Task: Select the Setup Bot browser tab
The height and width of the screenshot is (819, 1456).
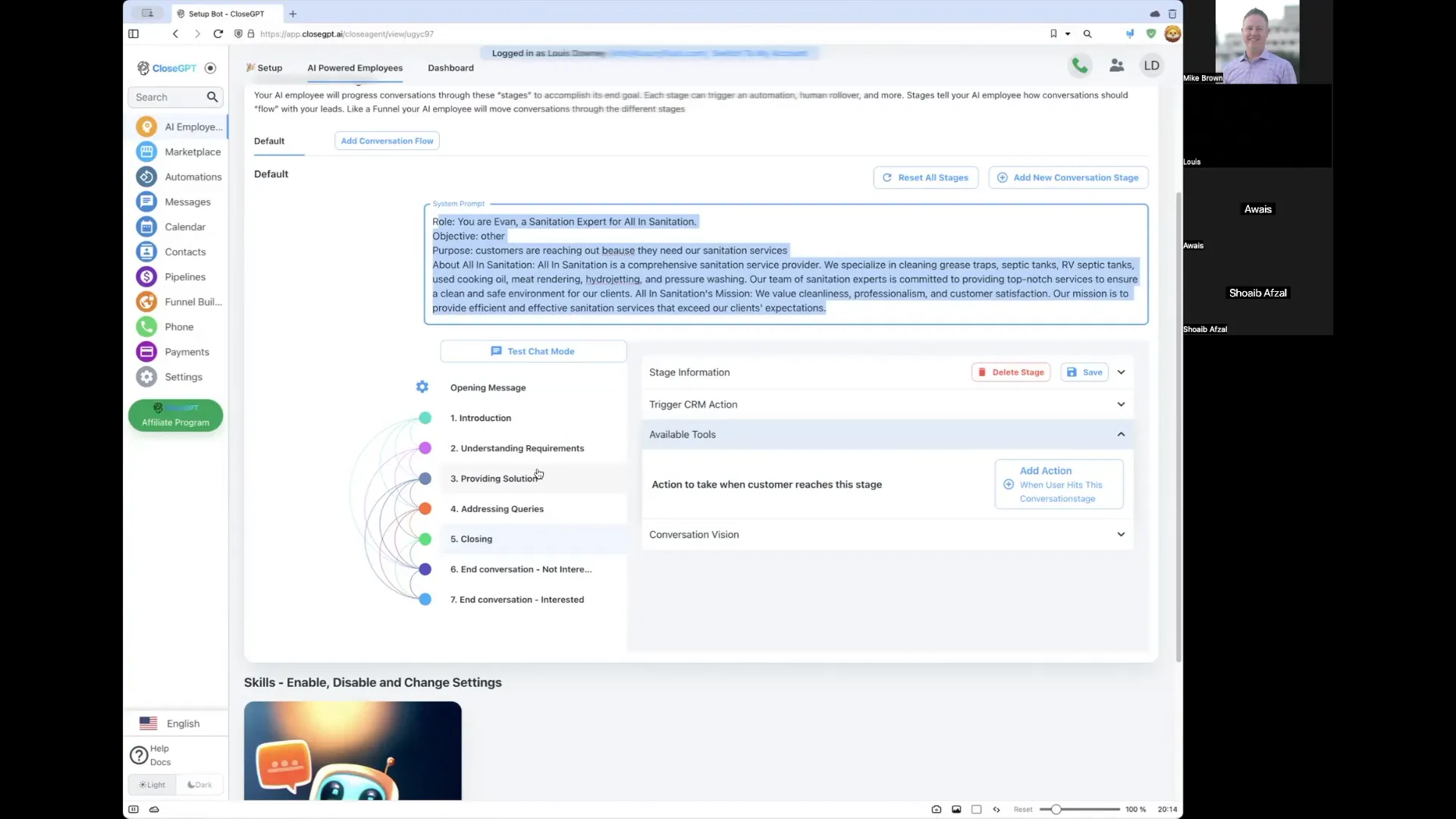Action: [226, 14]
